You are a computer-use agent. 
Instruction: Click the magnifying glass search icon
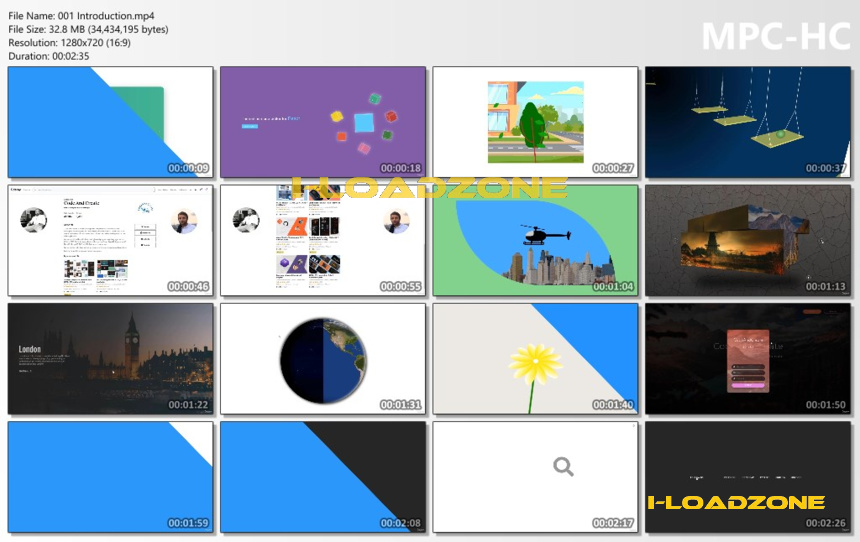tap(563, 467)
